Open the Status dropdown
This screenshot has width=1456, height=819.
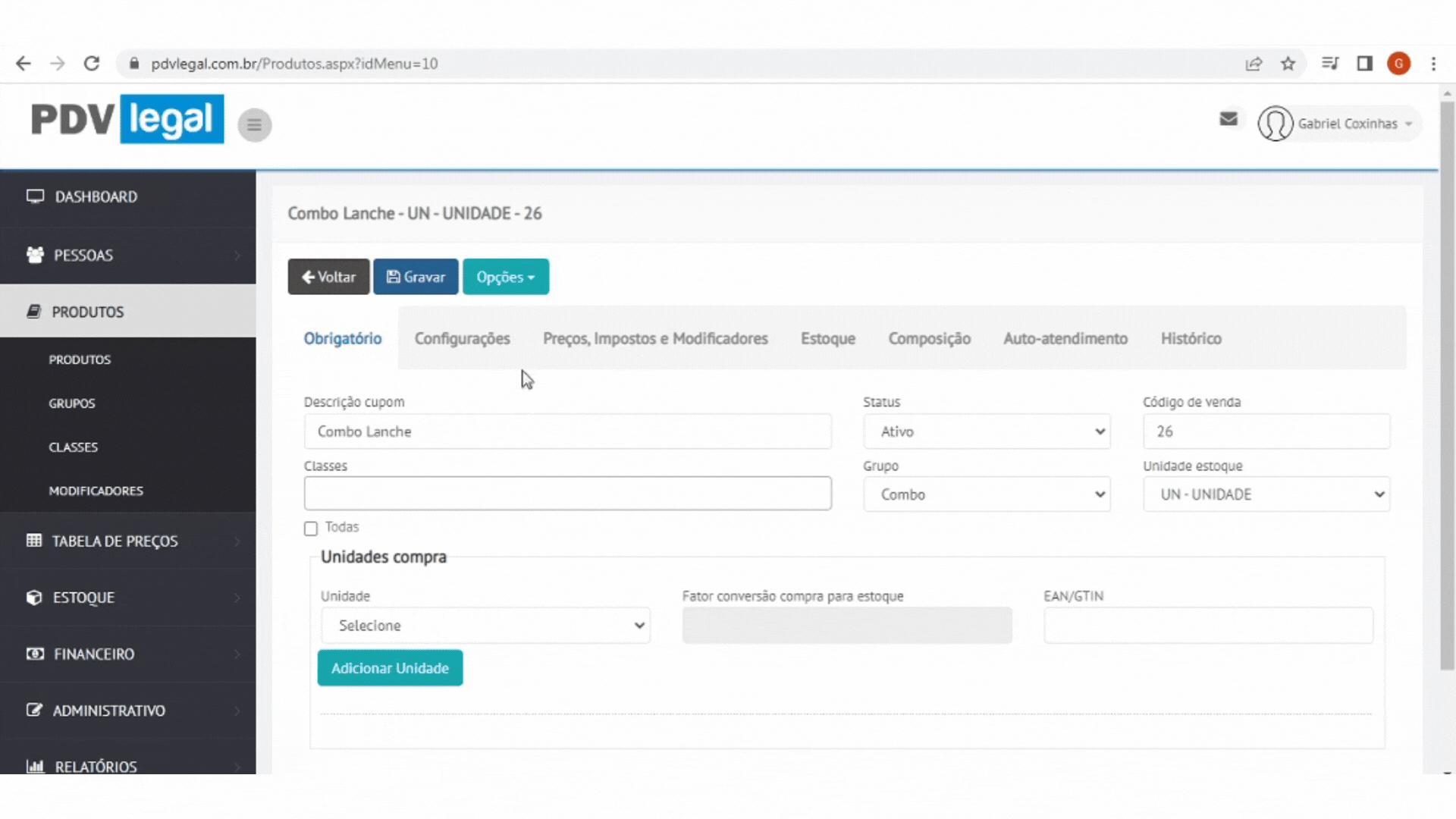[986, 431]
